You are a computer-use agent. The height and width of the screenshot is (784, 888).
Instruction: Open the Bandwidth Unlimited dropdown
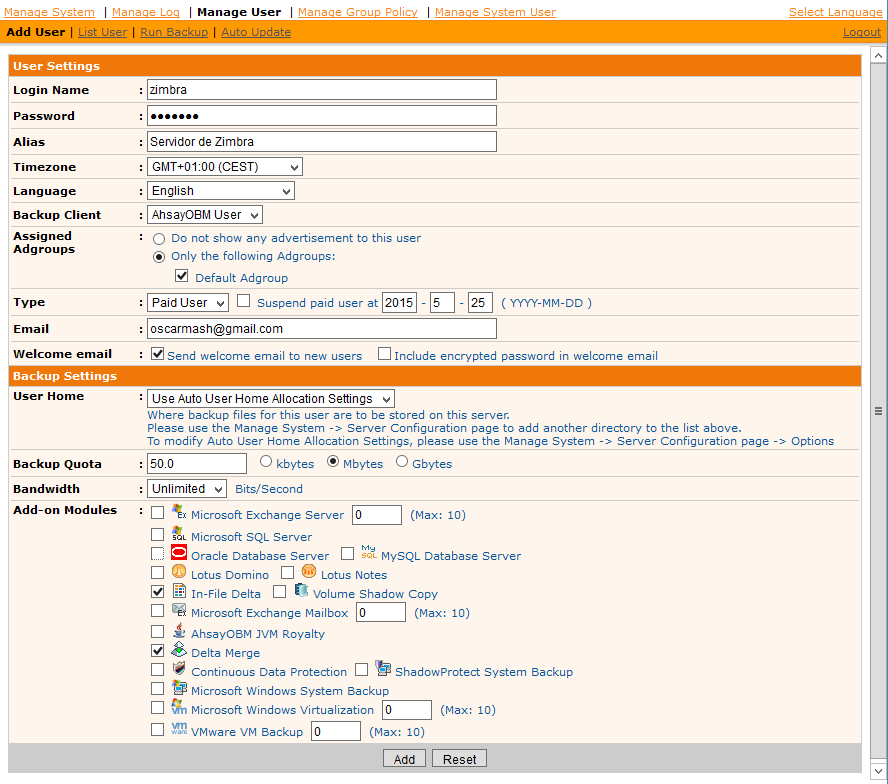(187, 489)
